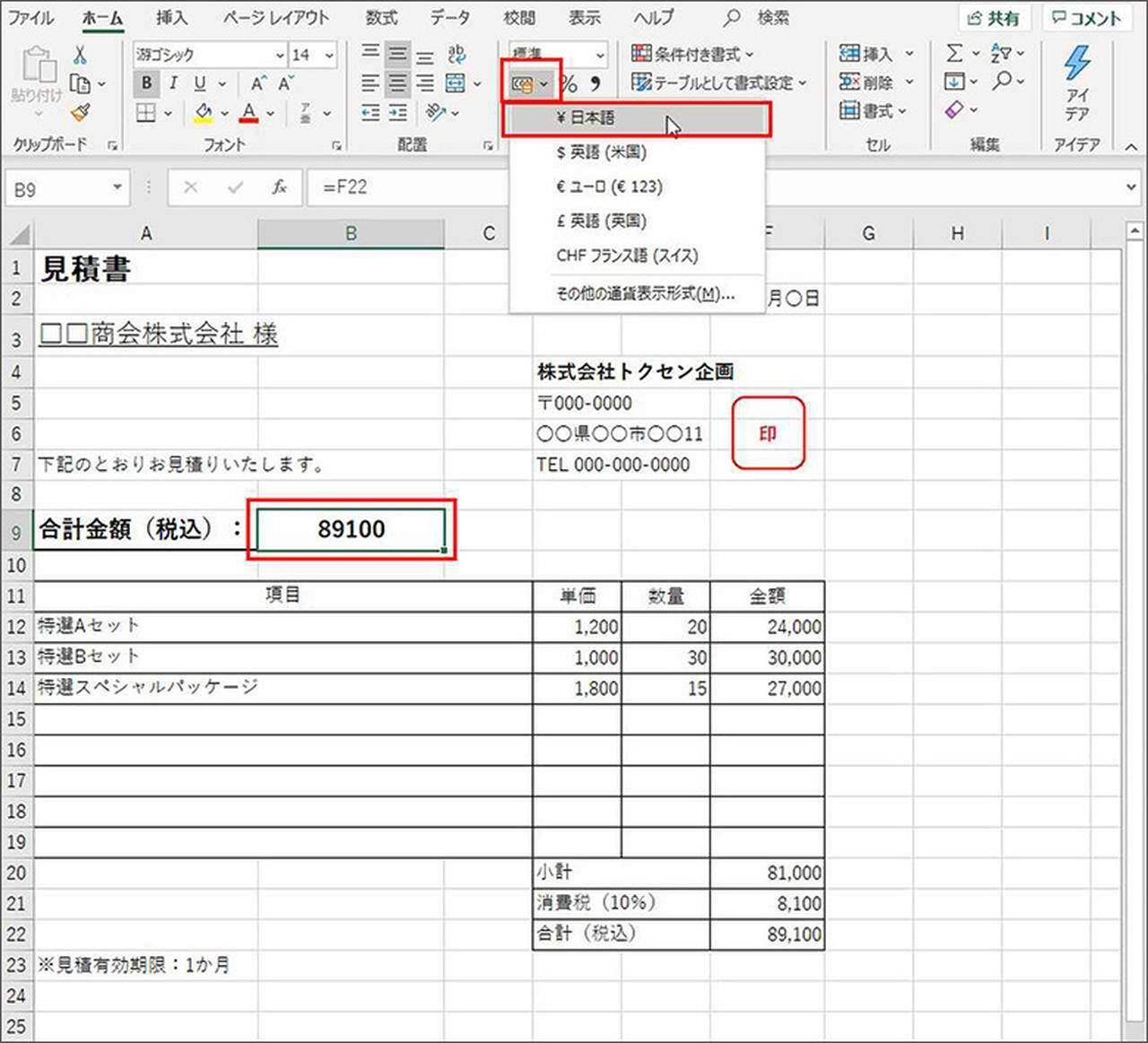Screen dimensions: 1148x1043
Task: Open テーブルとして書式設定 menu
Action: coord(719,83)
